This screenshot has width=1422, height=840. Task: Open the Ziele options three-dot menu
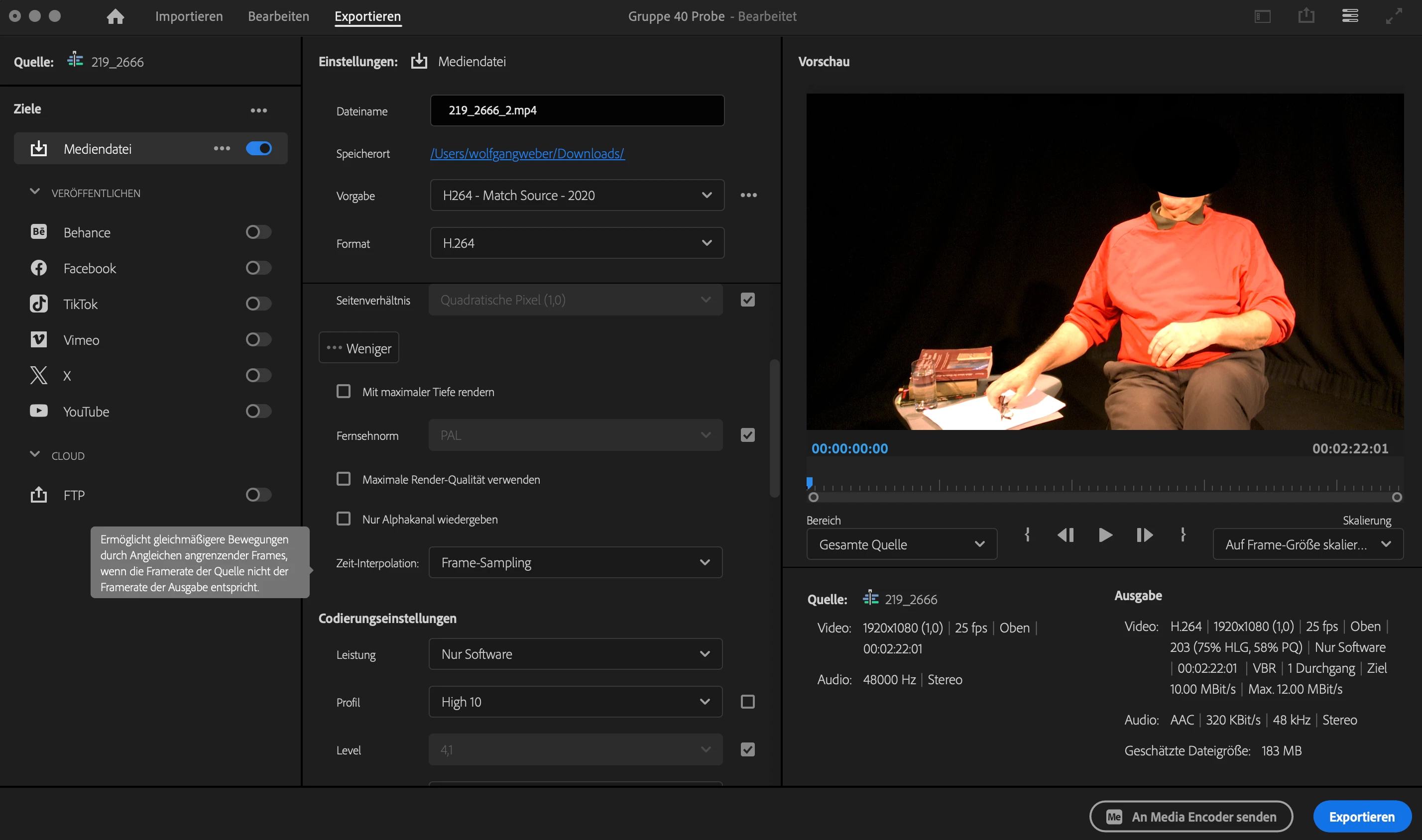[x=259, y=110]
